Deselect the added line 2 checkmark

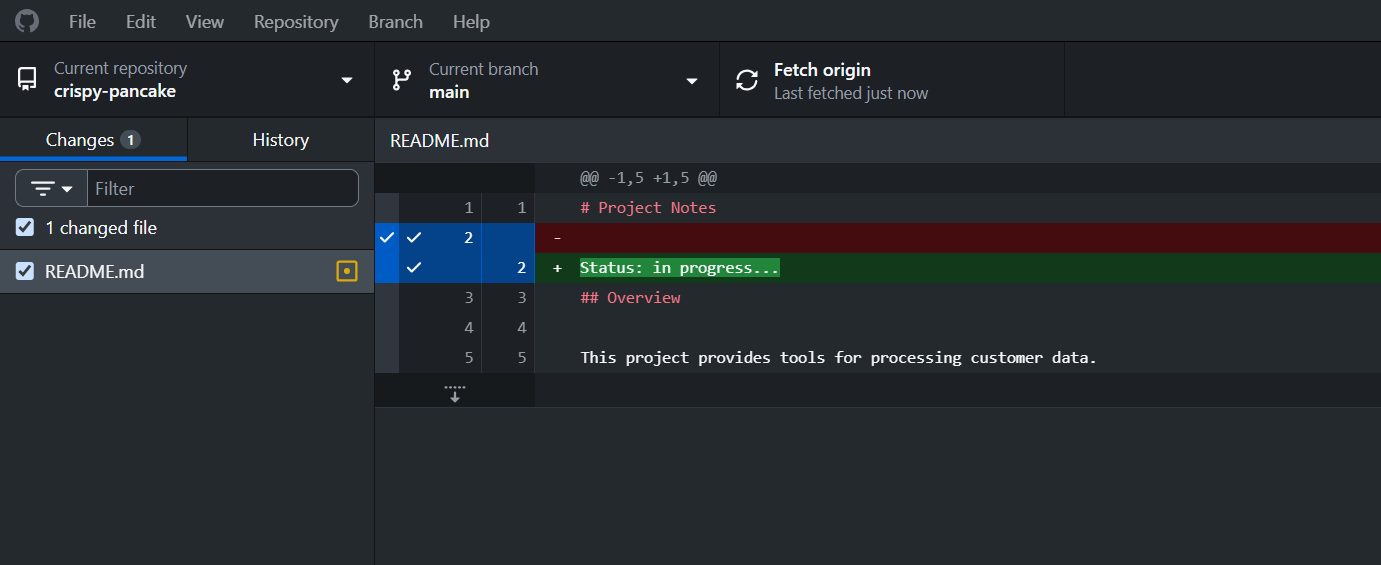pyautogui.click(x=414, y=268)
